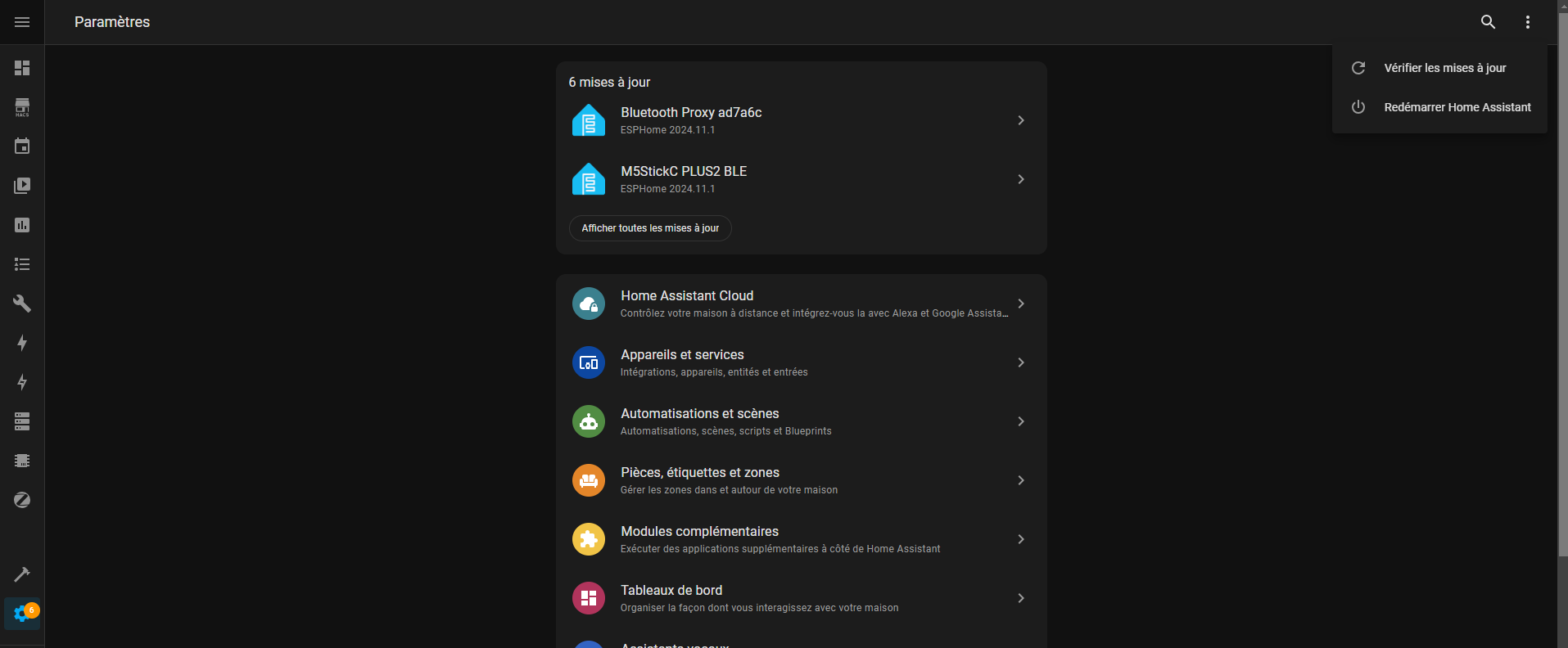Image resolution: width=1568 pixels, height=648 pixels.
Task: Open the History bar-chart sidebar icon
Action: point(22,225)
